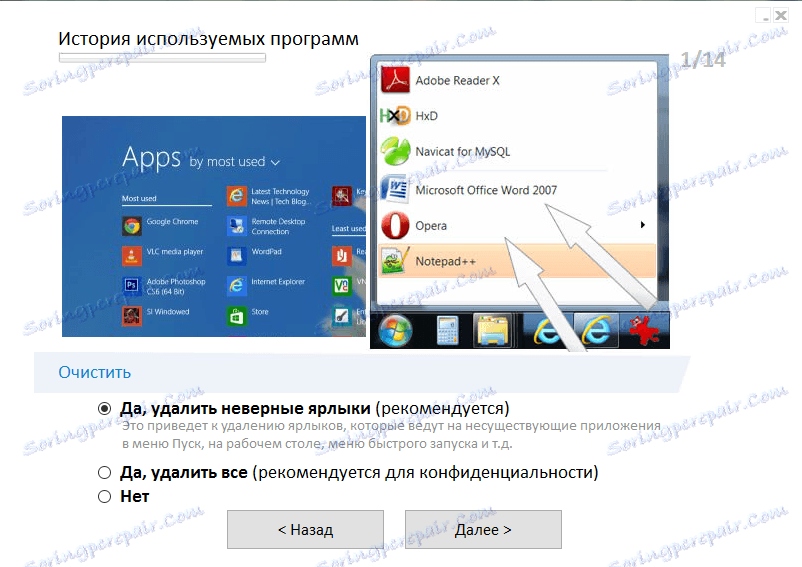This screenshot has height=567, width=802.
Task: Click 'HxD' menu entry text
Action: point(427,116)
